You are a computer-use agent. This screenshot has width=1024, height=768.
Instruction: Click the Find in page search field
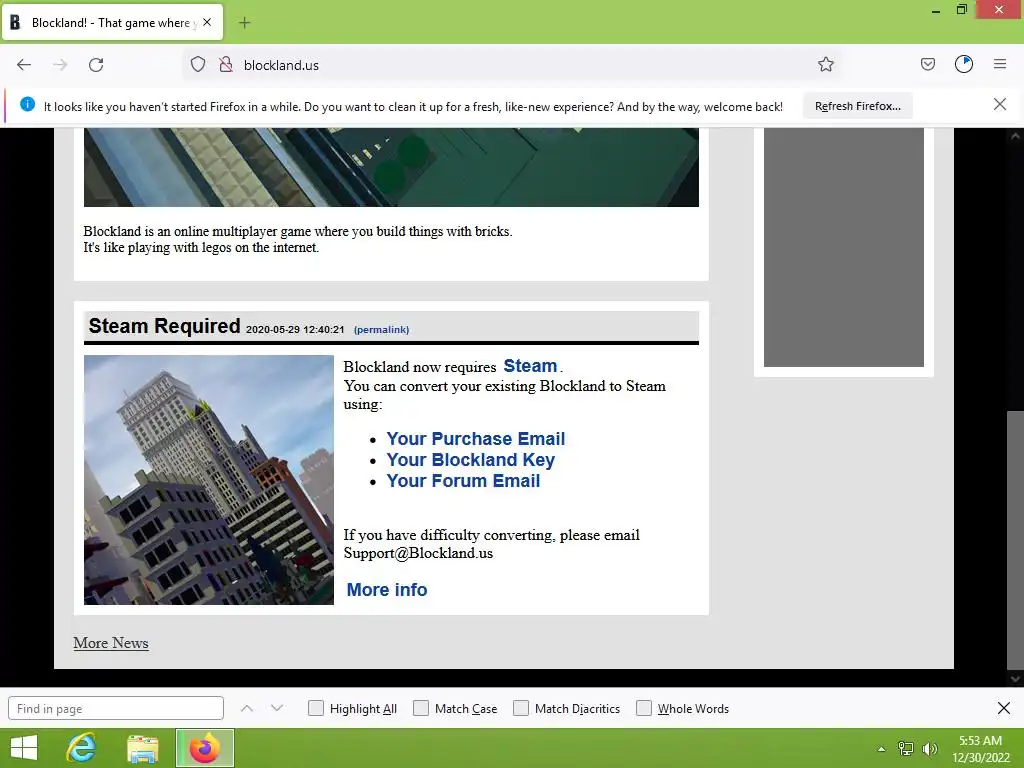(116, 709)
